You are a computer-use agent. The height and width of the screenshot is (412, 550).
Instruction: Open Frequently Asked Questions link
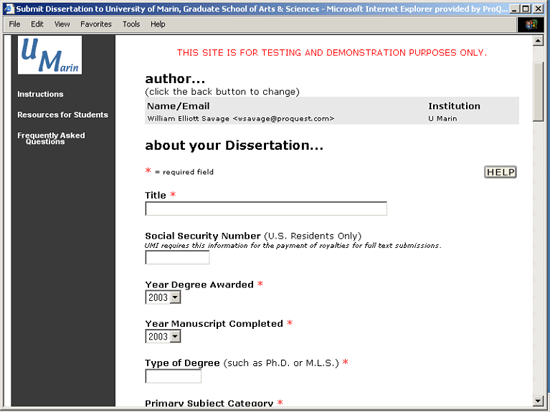coord(51,139)
